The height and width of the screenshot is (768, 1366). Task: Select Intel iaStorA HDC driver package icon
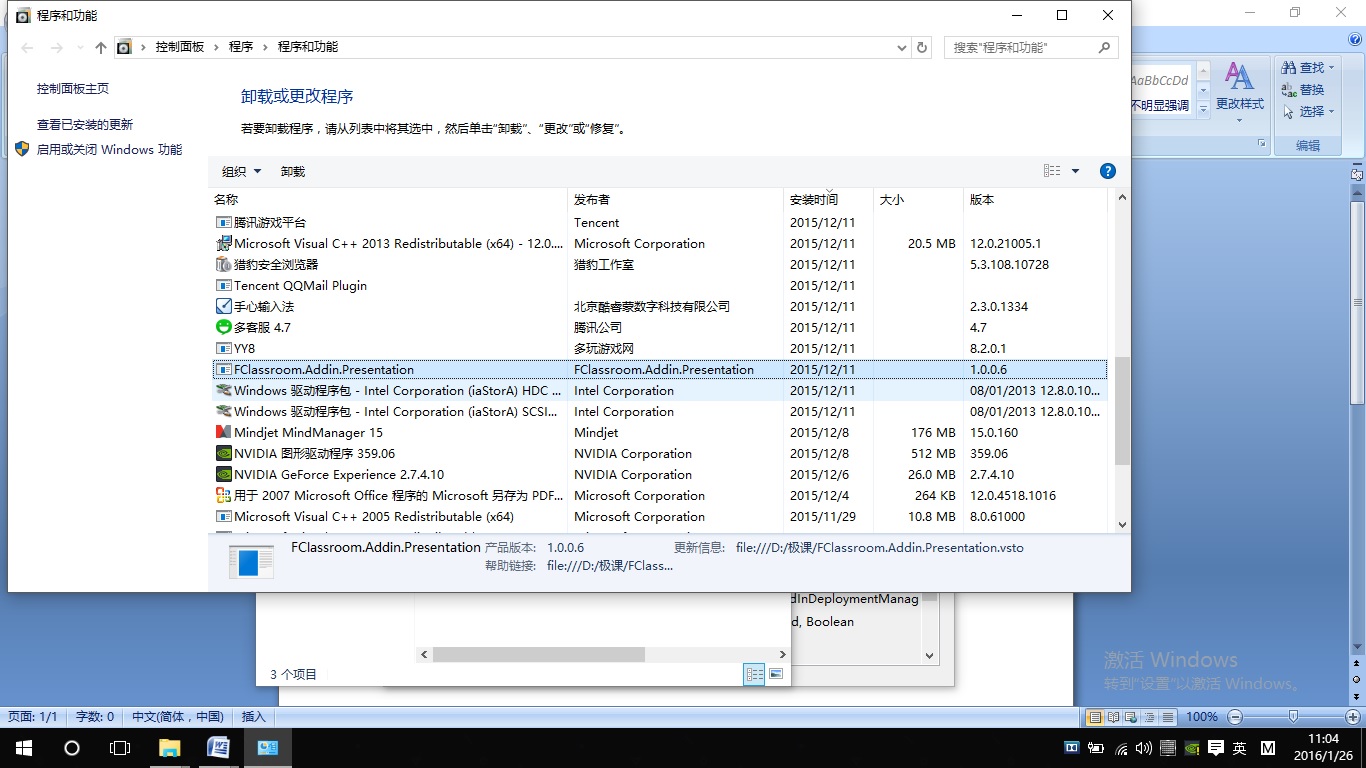[224, 391]
